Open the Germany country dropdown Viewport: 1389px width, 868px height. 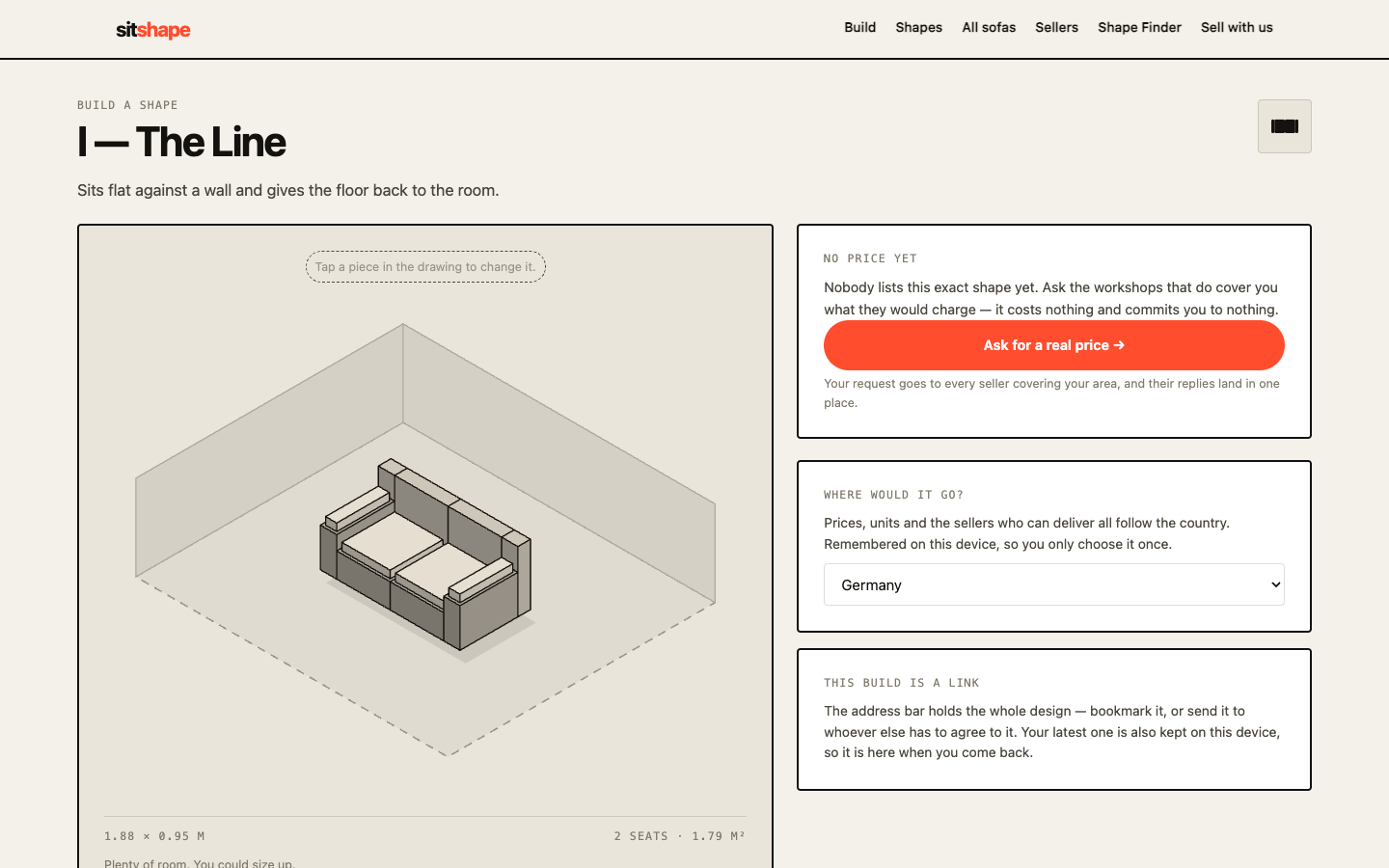(x=1054, y=584)
